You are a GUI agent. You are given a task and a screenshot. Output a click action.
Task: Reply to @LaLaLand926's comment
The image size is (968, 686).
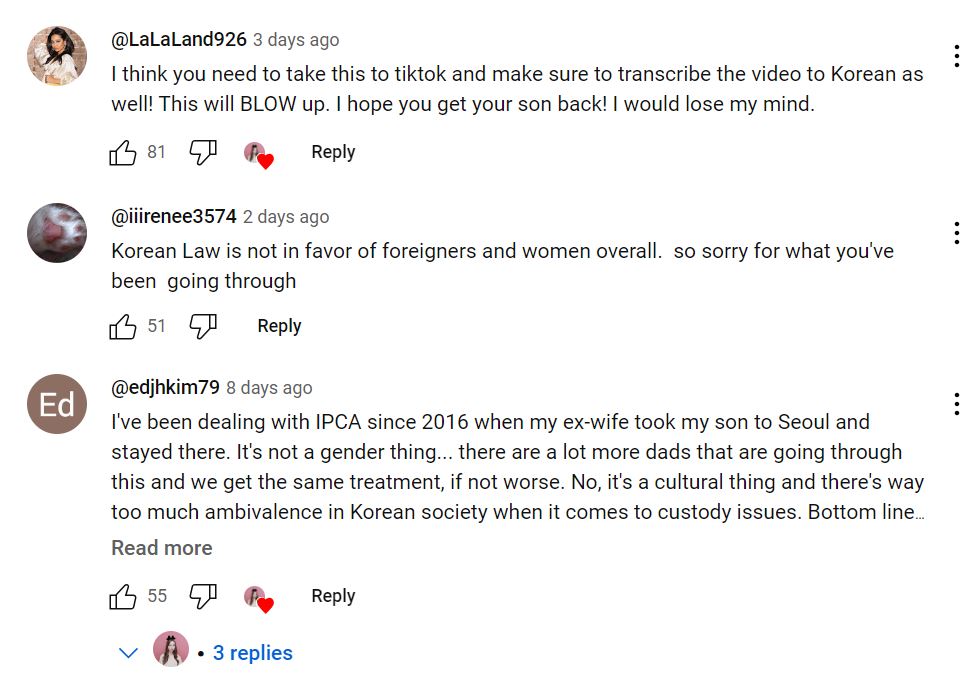(332, 152)
